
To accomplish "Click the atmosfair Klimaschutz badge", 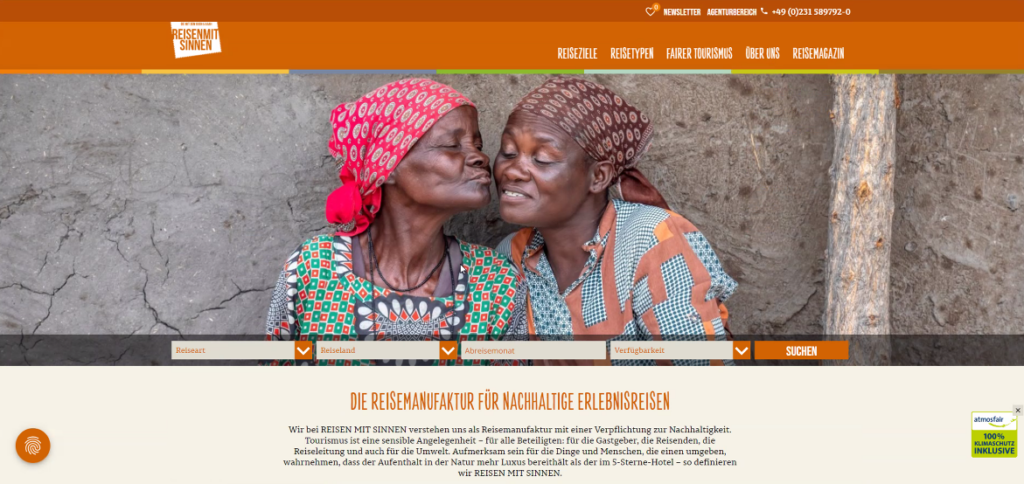I will click(994, 434).
